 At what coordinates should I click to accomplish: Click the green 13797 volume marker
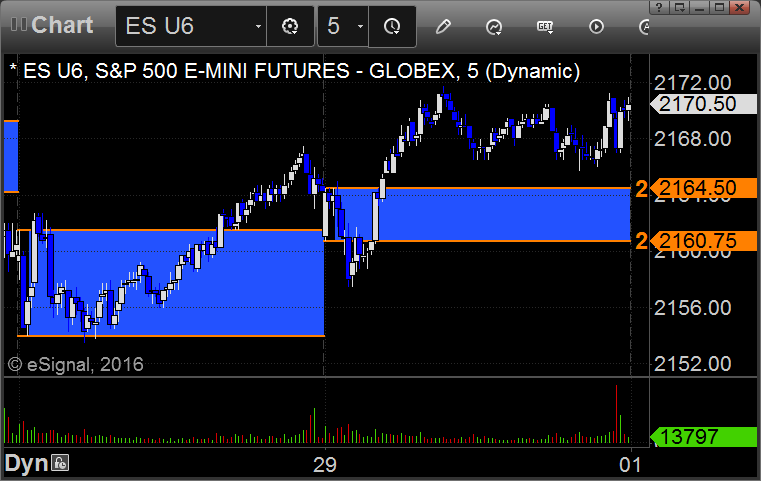click(703, 437)
